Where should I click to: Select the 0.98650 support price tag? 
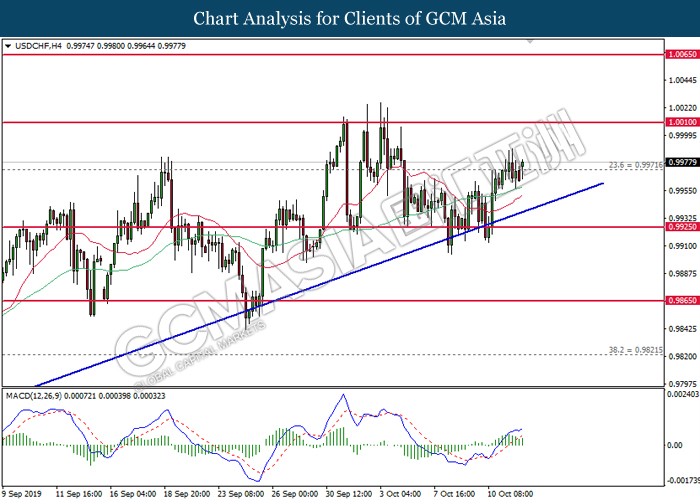point(681,300)
